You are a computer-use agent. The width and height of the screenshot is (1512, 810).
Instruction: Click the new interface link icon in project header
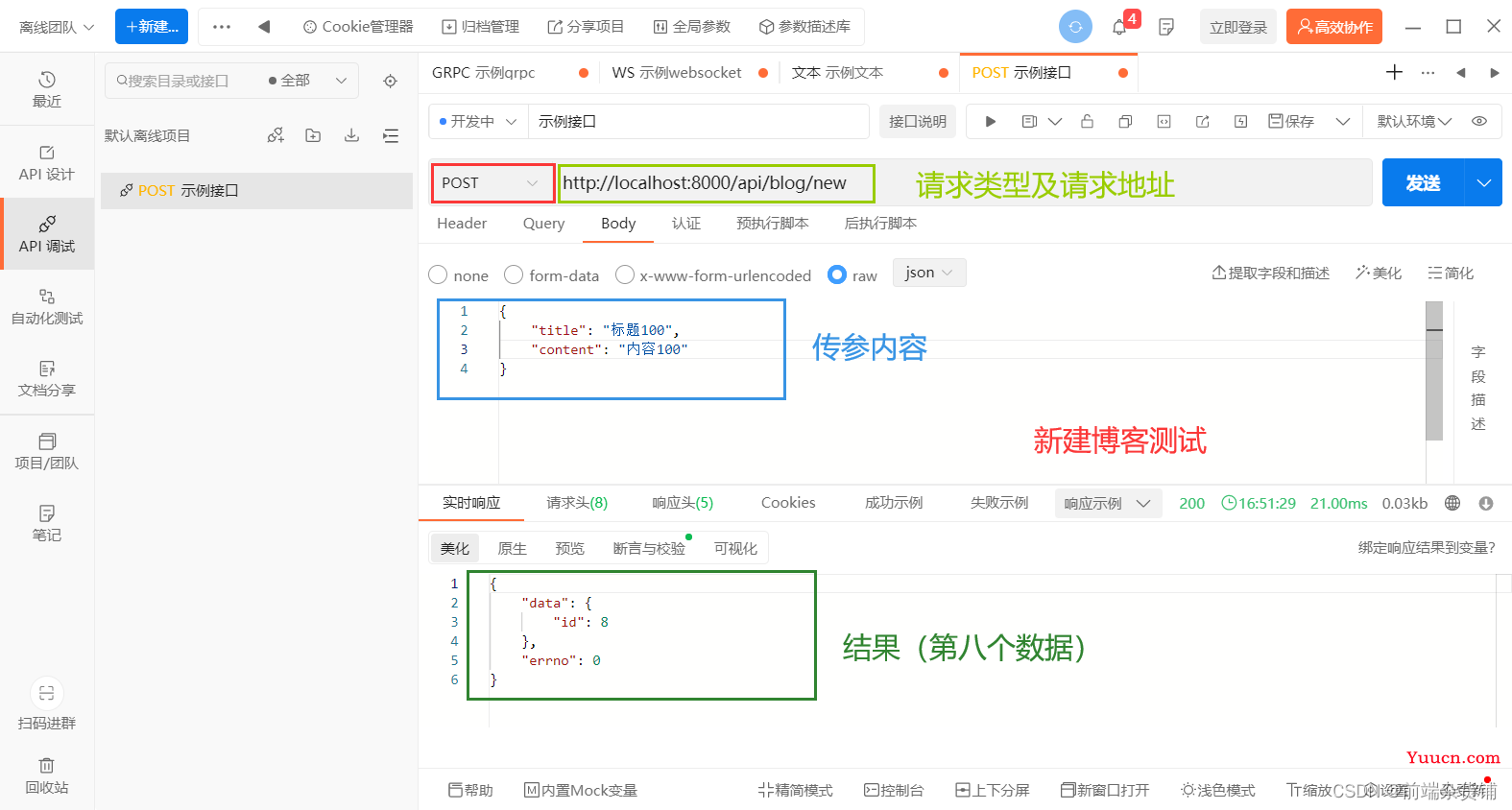276,135
